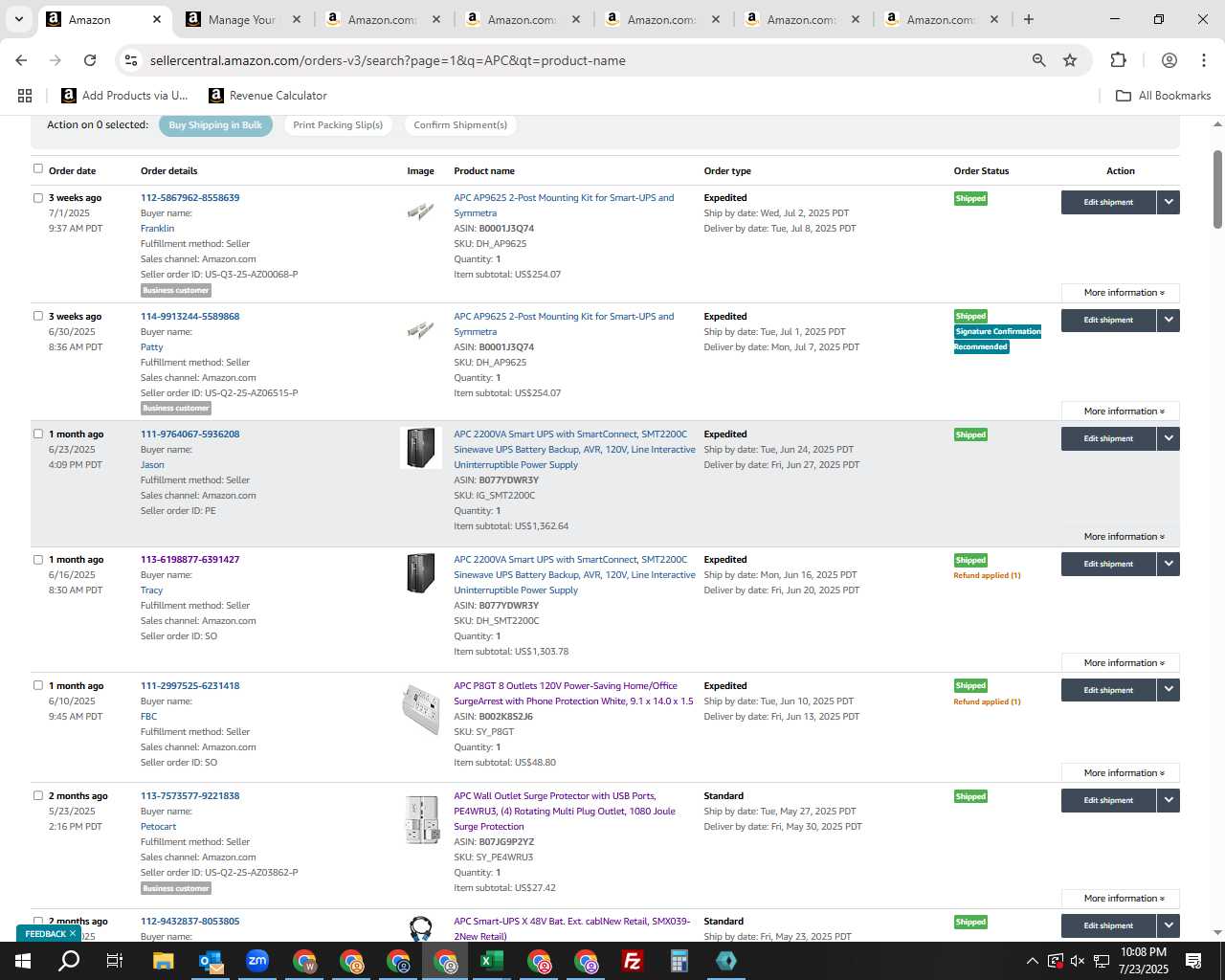1225x980 pixels.
Task: Click the UPS product thumbnail for Jason's order
Action: [x=421, y=448]
